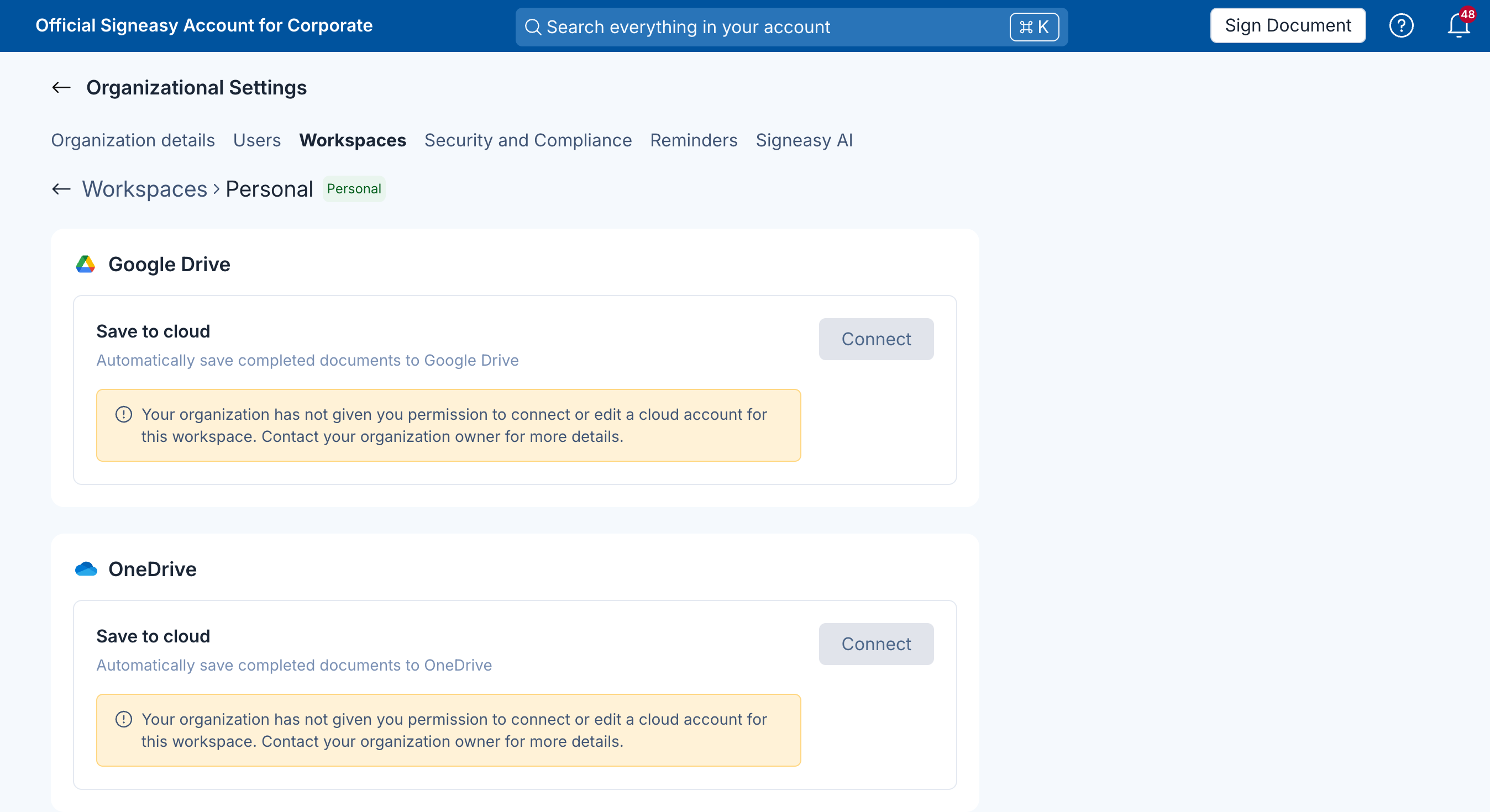
Task: Click the permission notice text in Google Drive card
Action: [x=454, y=425]
